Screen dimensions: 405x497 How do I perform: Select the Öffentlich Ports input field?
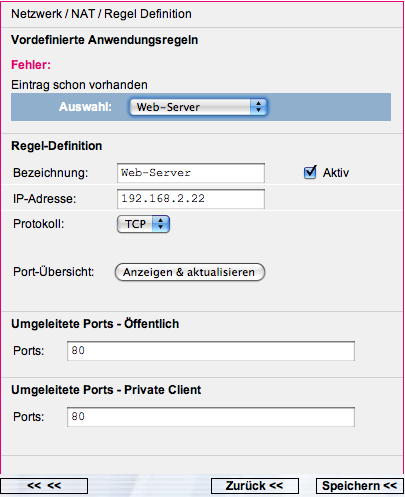tap(211, 351)
